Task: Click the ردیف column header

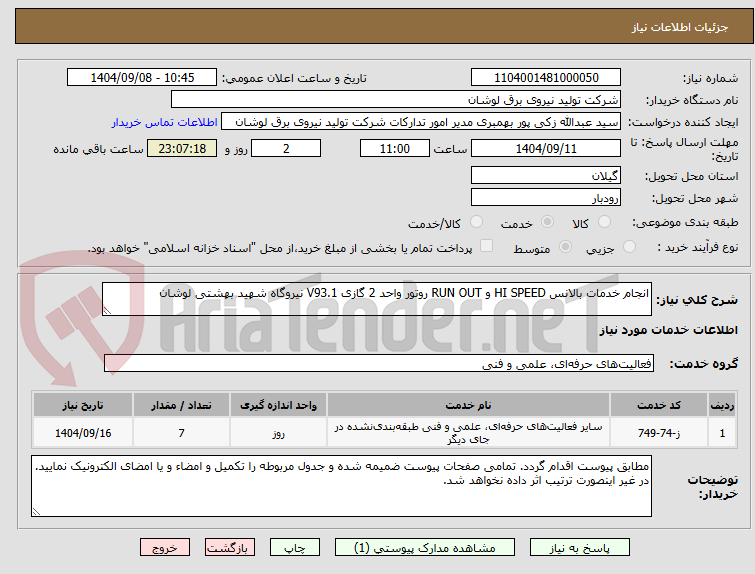Action: tap(722, 405)
